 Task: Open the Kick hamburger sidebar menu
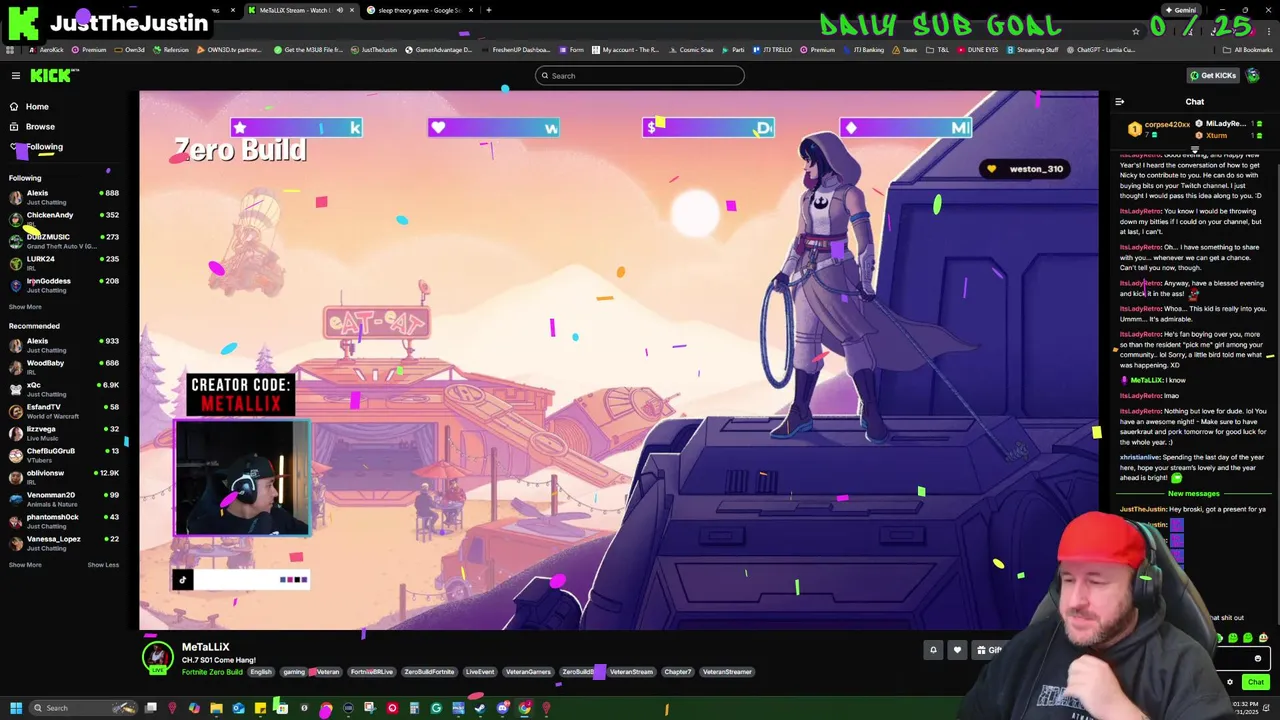[x=15, y=75]
